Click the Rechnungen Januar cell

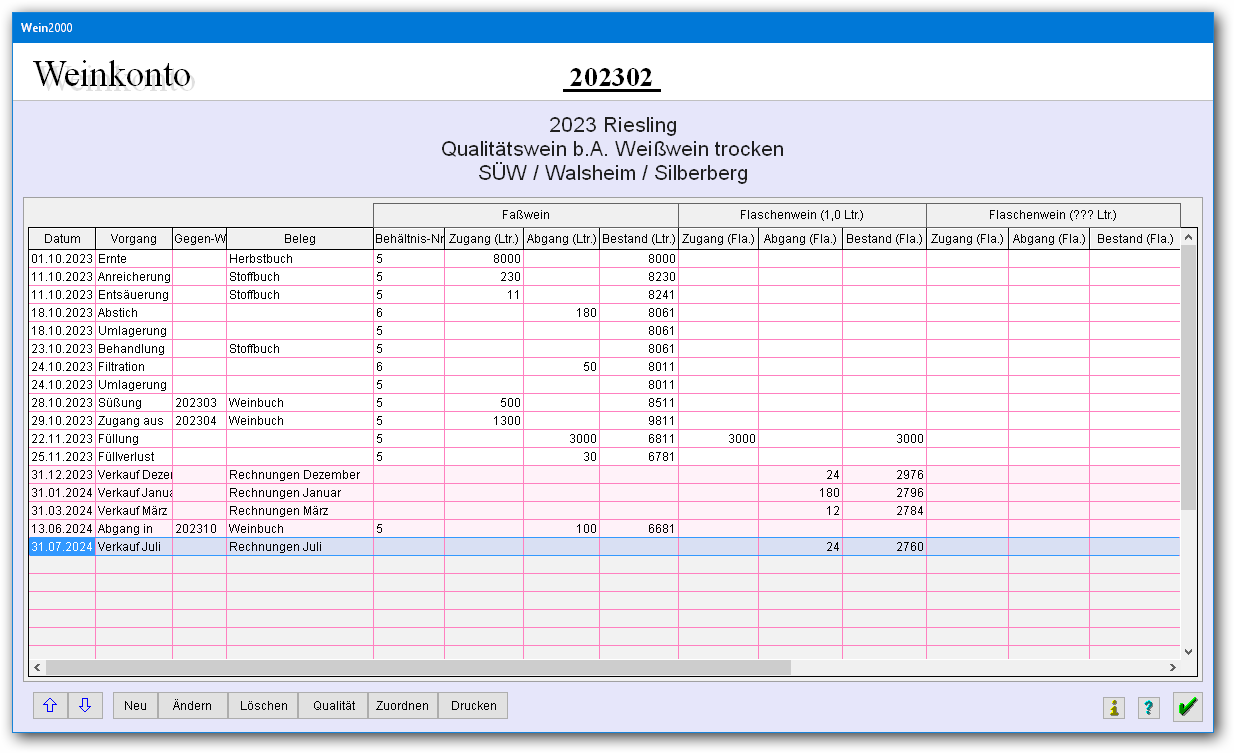(300, 493)
